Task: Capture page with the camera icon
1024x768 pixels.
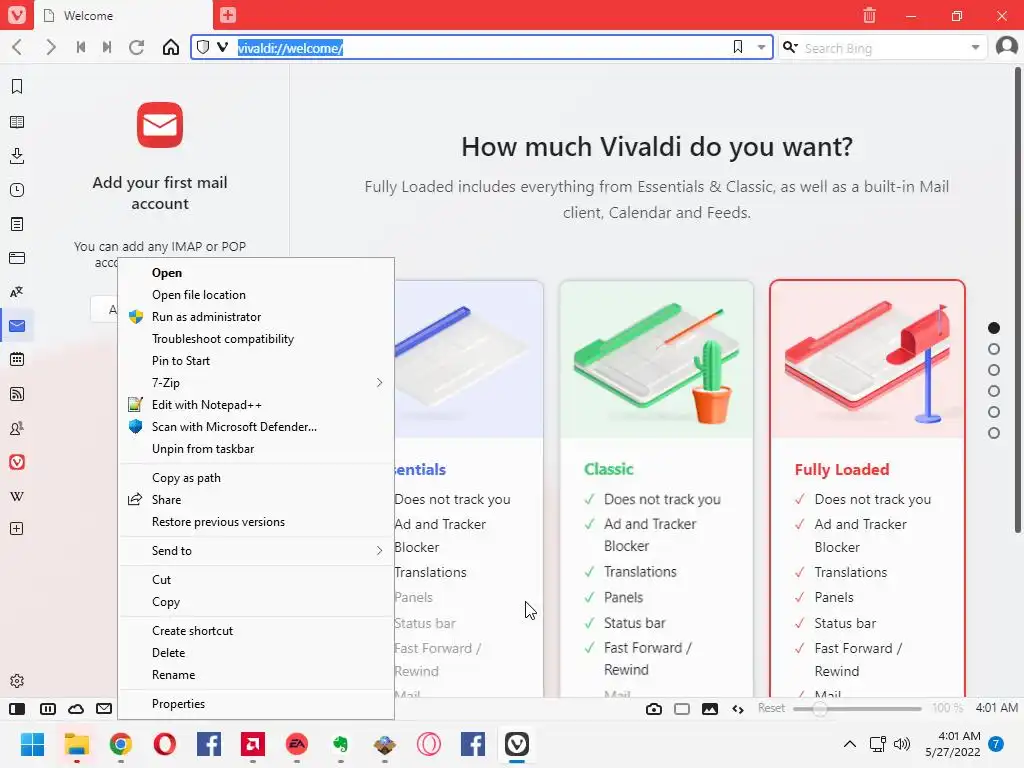Action: (x=654, y=709)
